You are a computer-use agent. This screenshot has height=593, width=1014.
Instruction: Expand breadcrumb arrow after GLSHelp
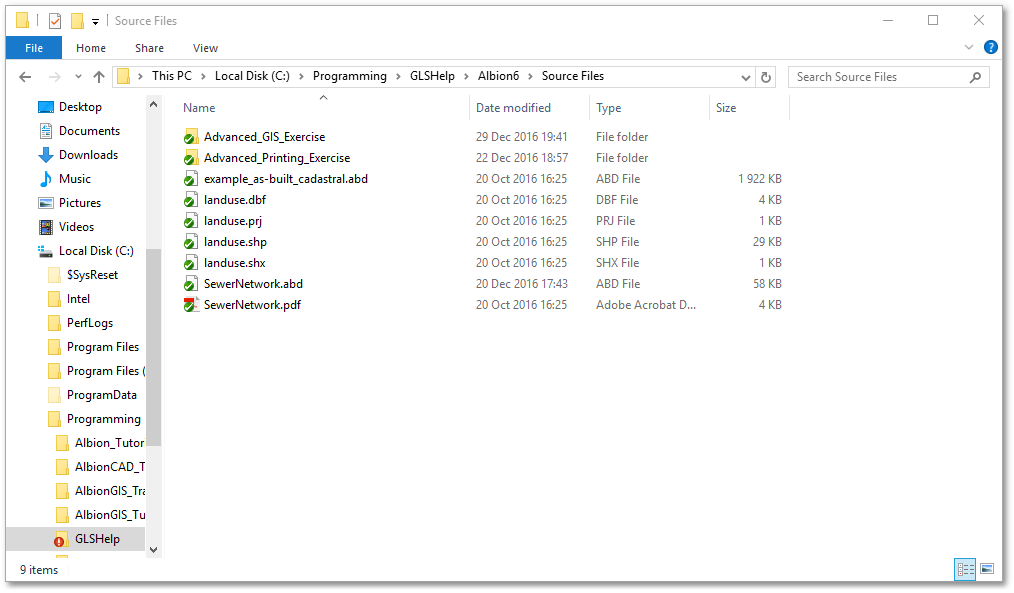[466, 77]
